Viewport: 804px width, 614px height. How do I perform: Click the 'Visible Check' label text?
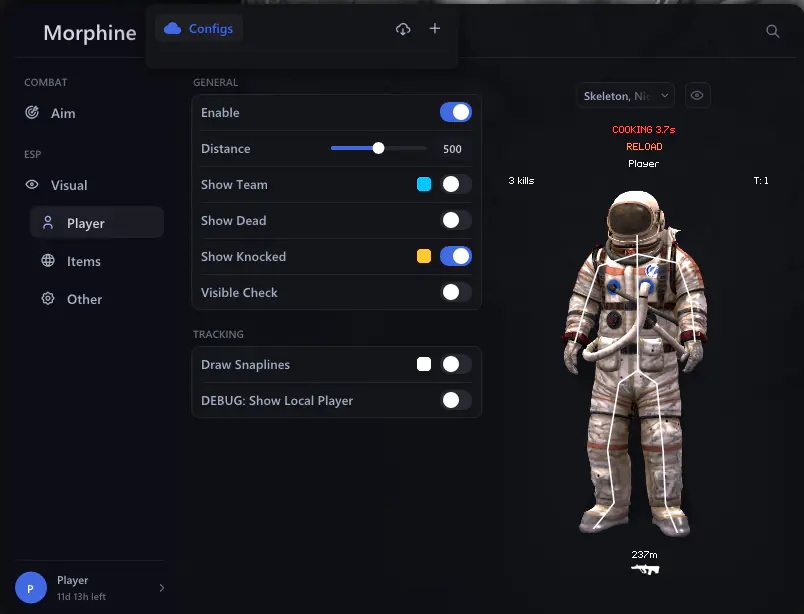point(239,292)
